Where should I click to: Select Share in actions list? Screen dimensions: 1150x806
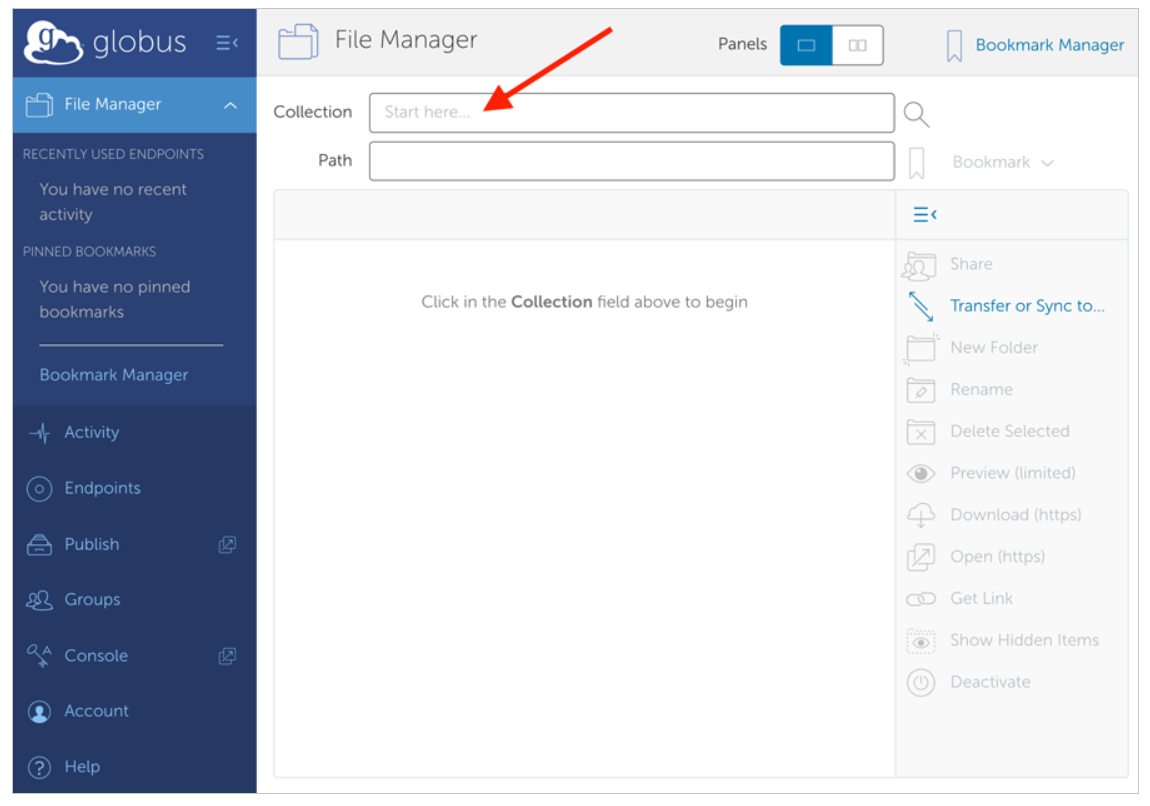(971, 264)
